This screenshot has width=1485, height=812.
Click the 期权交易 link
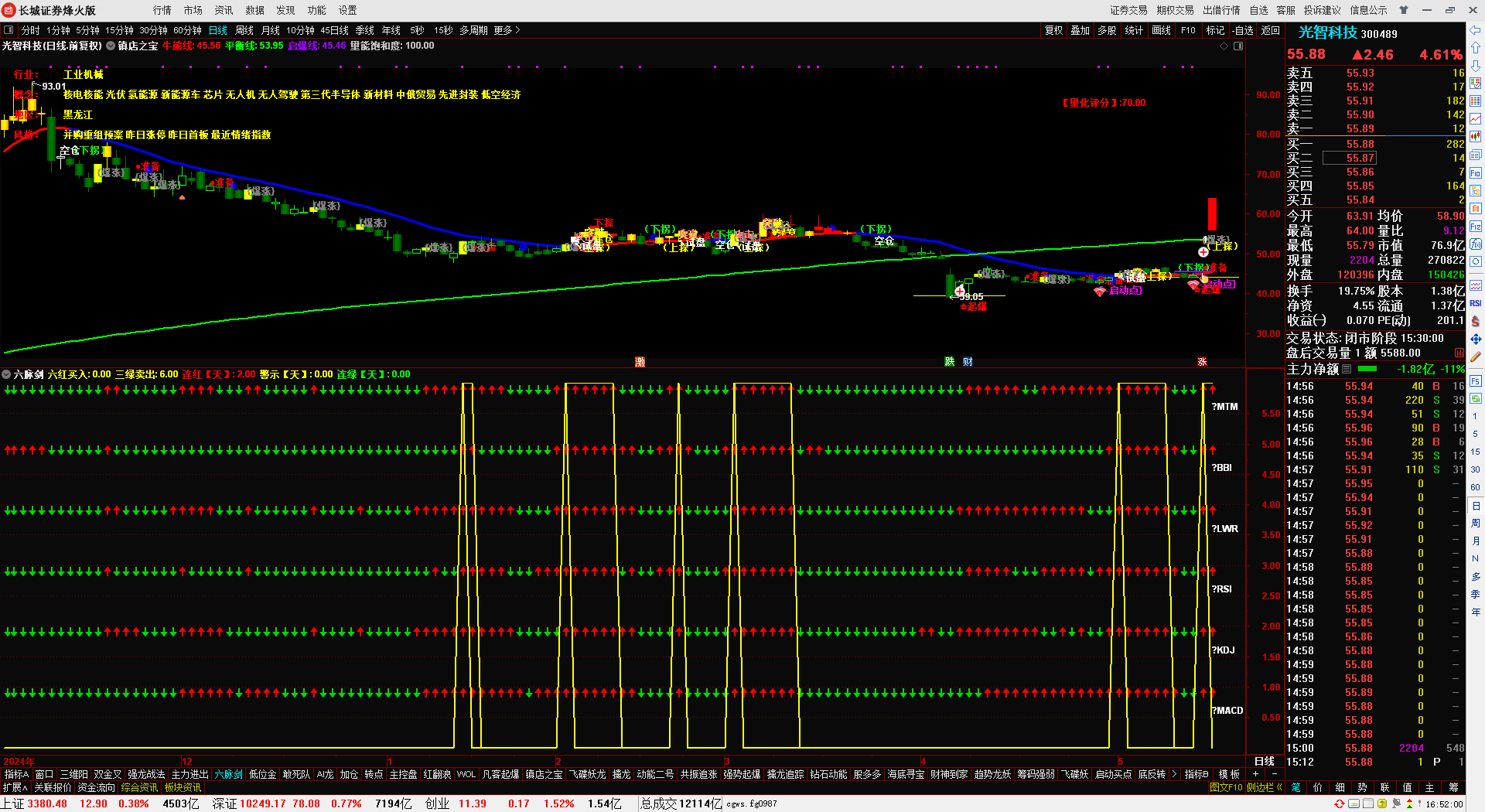(x=1175, y=10)
